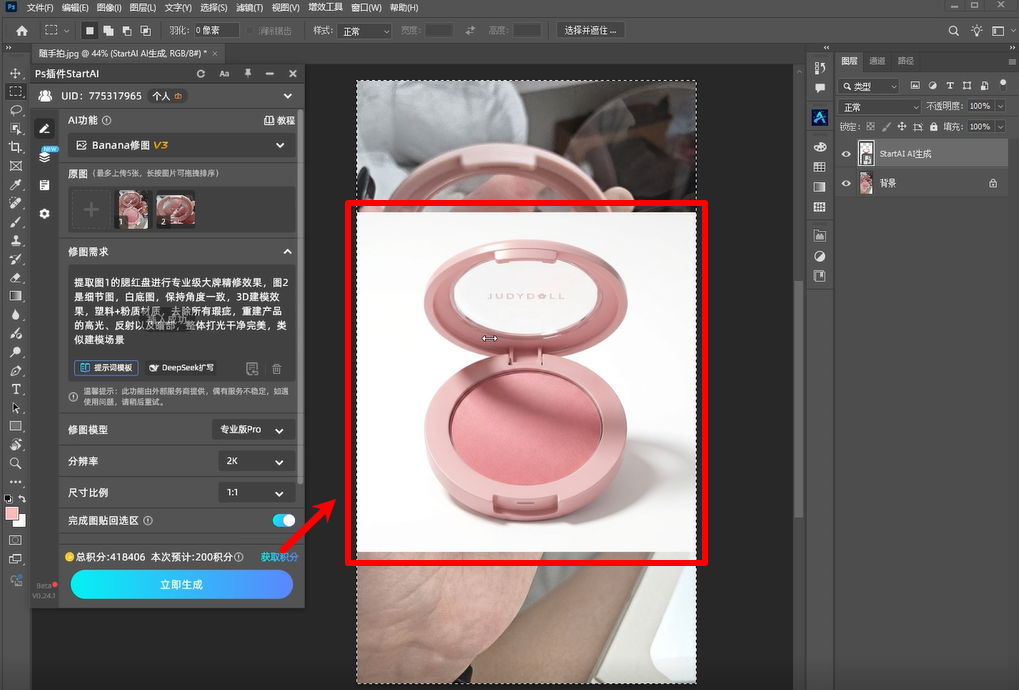Open the StartAI panel icon in dock
This screenshot has height=690, width=1019.
(x=819, y=118)
